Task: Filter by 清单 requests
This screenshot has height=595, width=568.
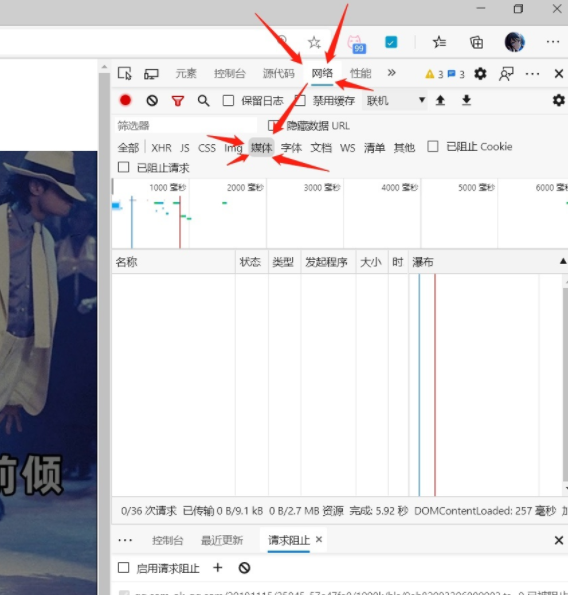Action: coord(374,148)
